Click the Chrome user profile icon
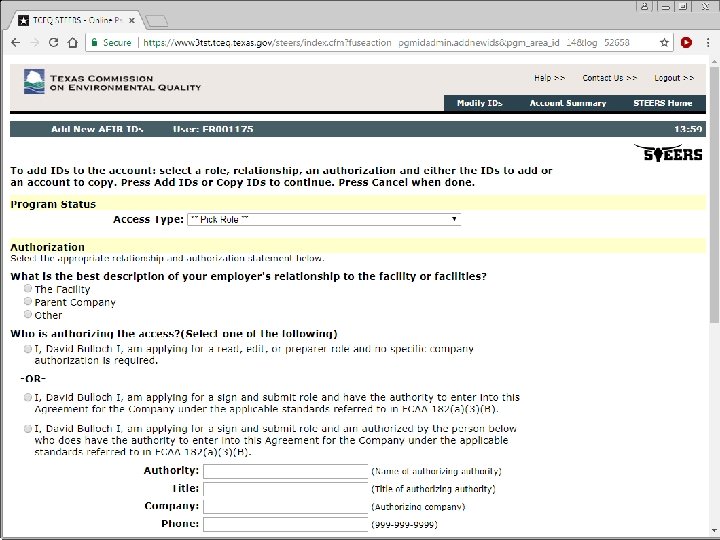 tap(645, 6)
